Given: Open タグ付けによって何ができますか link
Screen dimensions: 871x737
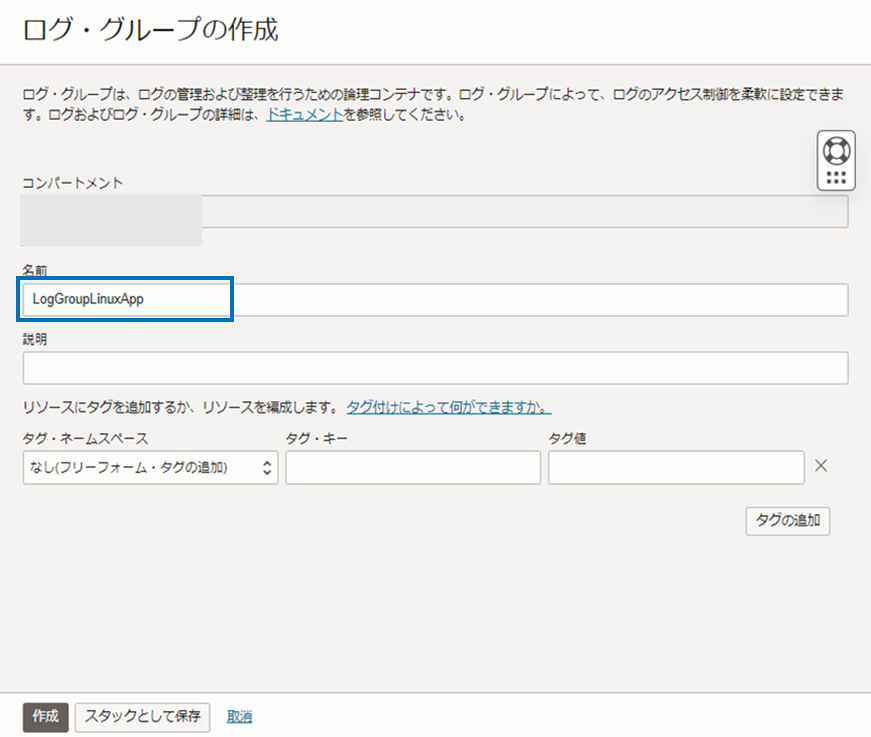Looking at the screenshot, I should [449, 407].
